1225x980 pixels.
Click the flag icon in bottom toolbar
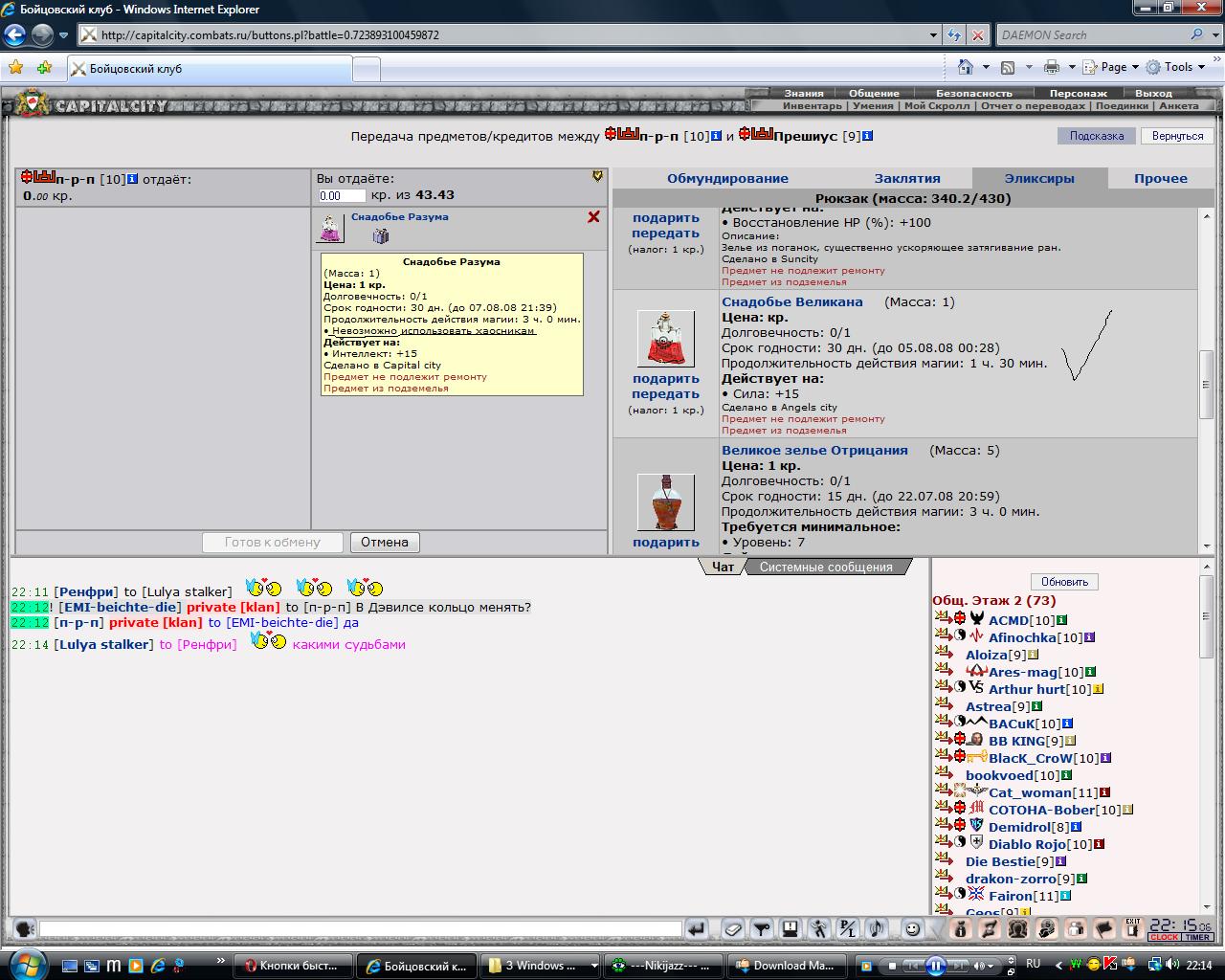click(1103, 928)
